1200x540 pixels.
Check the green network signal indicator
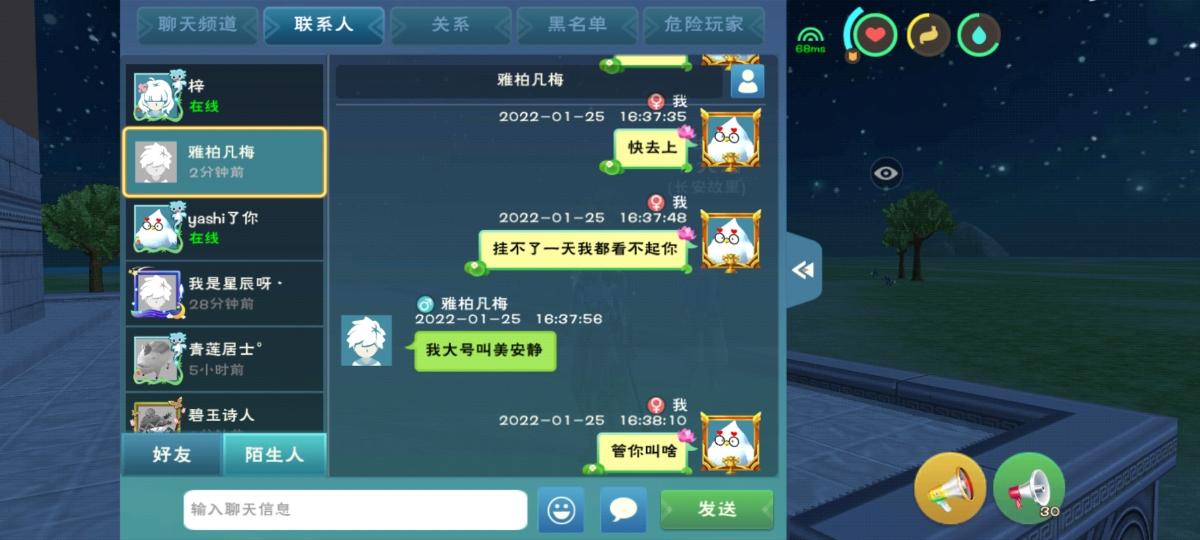(810, 38)
